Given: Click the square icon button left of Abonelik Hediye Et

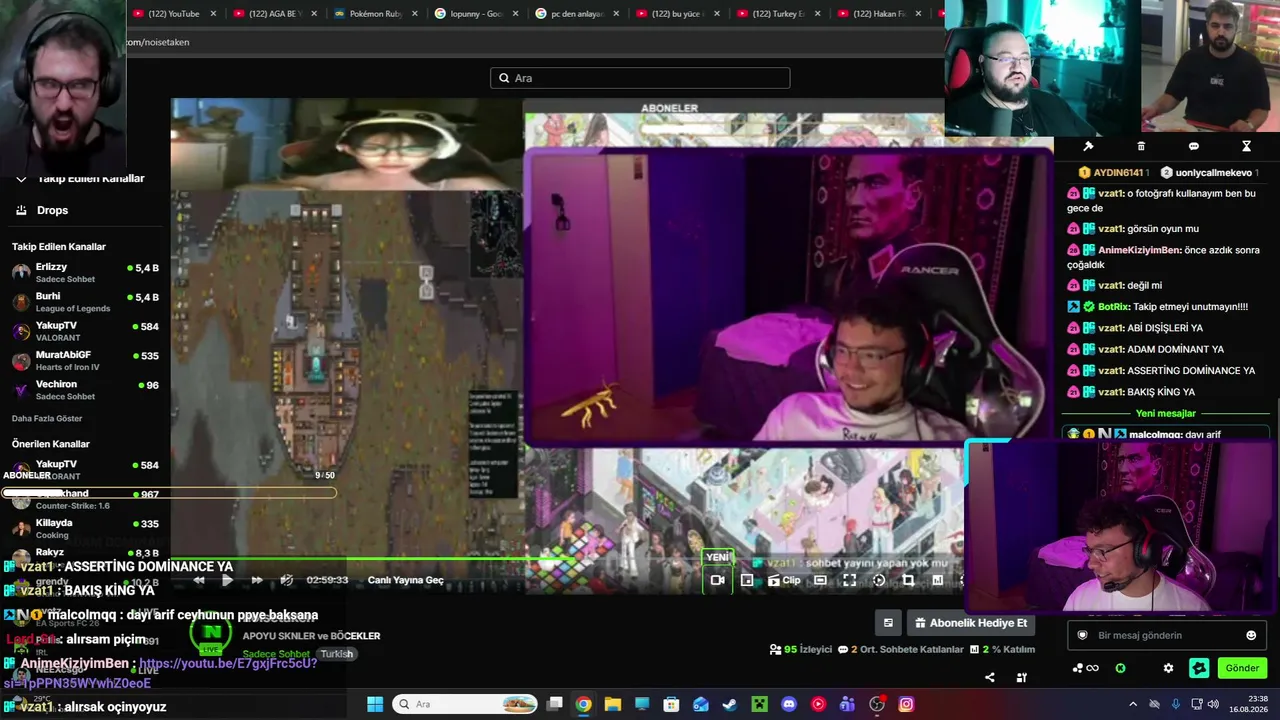Looking at the screenshot, I should click(887, 623).
